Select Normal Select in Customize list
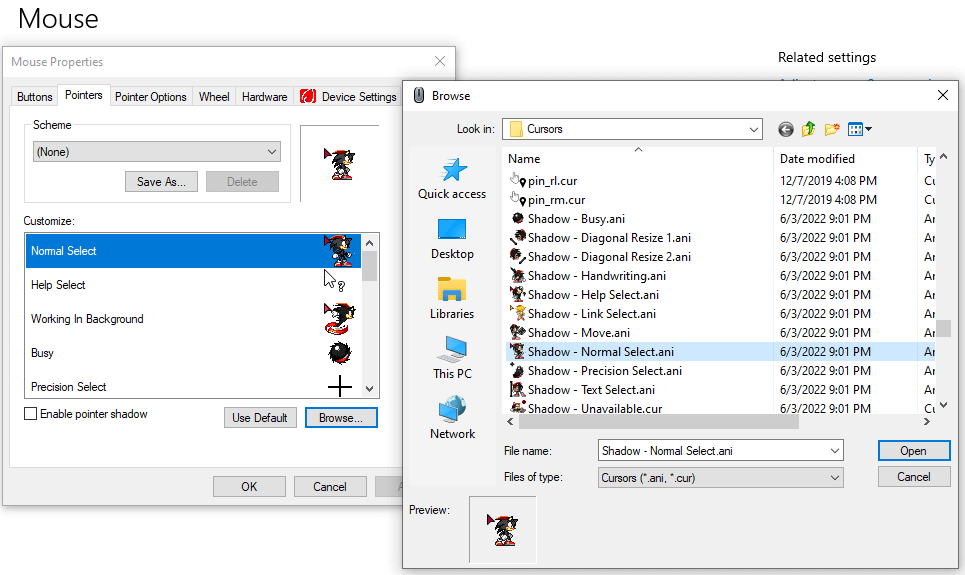The image size is (965, 575). pyautogui.click(x=193, y=251)
